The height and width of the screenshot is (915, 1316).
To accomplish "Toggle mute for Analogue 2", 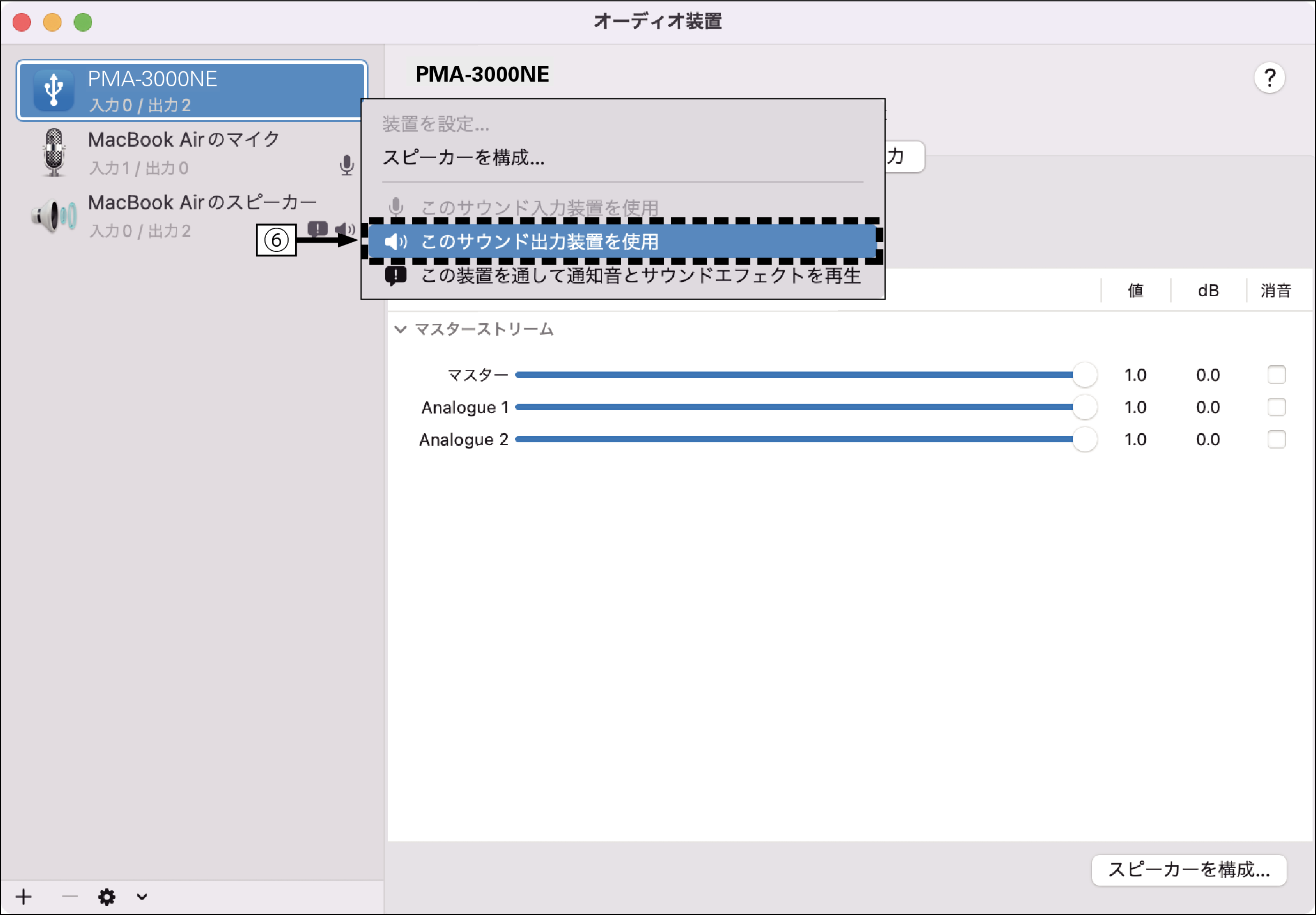I will tap(1276, 439).
